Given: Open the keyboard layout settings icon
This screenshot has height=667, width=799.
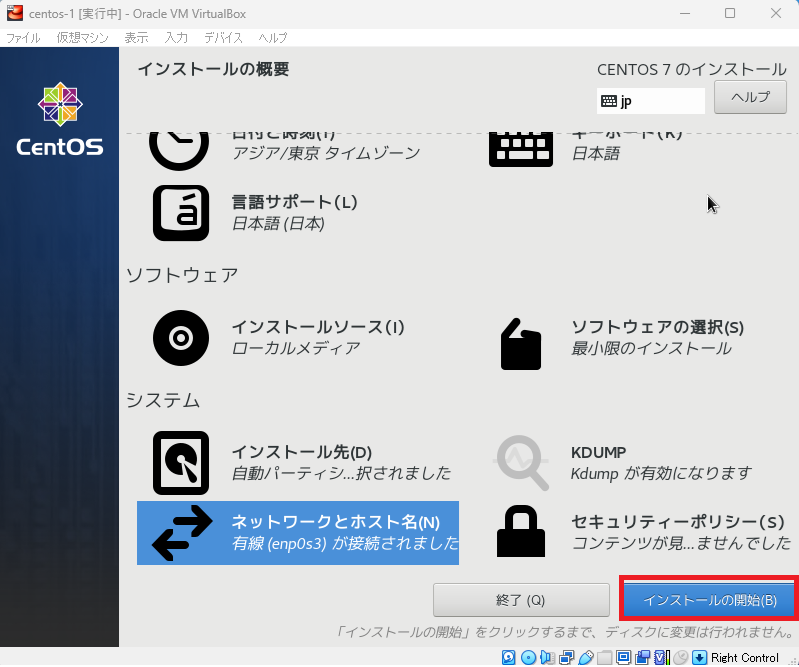Looking at the screenshot, I should coord(521,149).
